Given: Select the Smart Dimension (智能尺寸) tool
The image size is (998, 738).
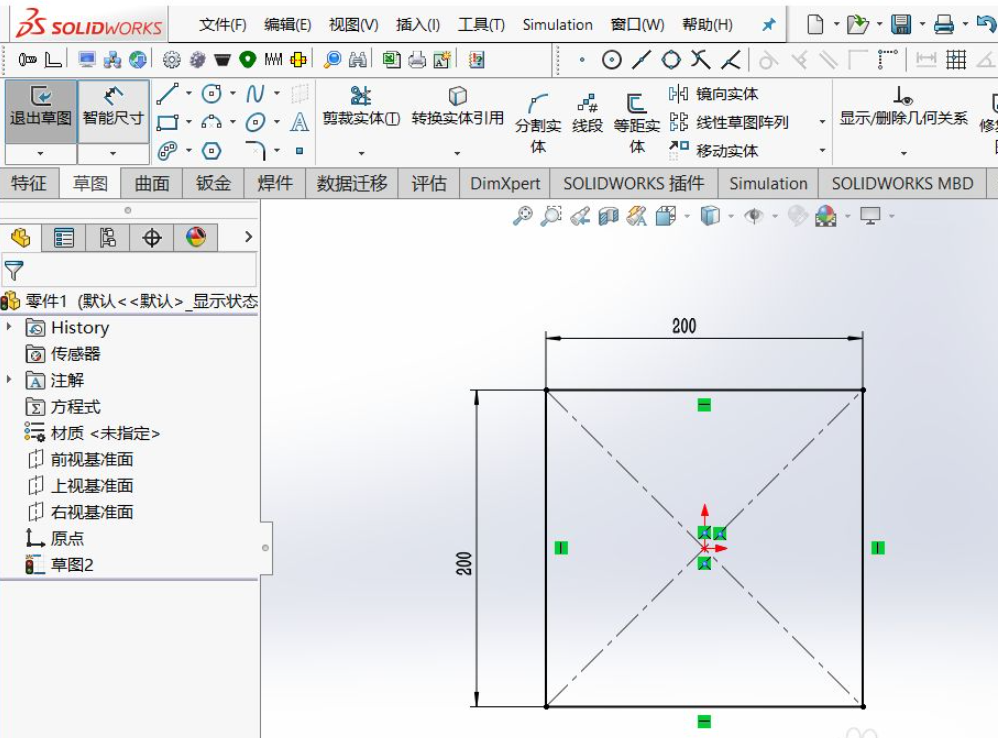Looking at the screenshot, I should coord(113,112).
